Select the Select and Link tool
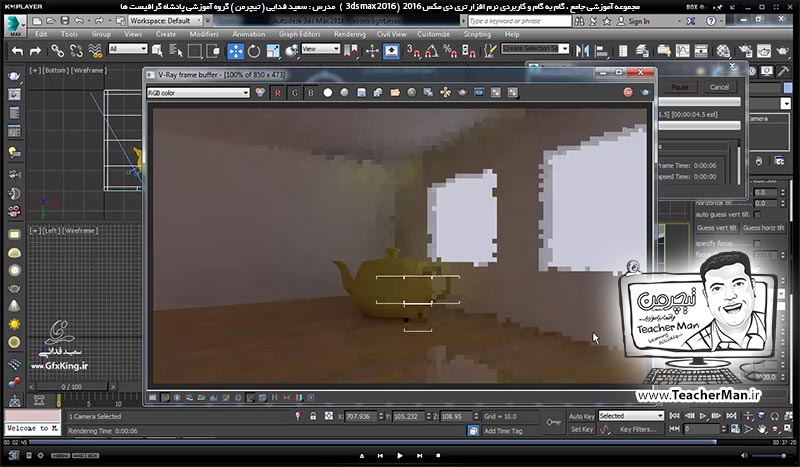 tap(57, 51)
